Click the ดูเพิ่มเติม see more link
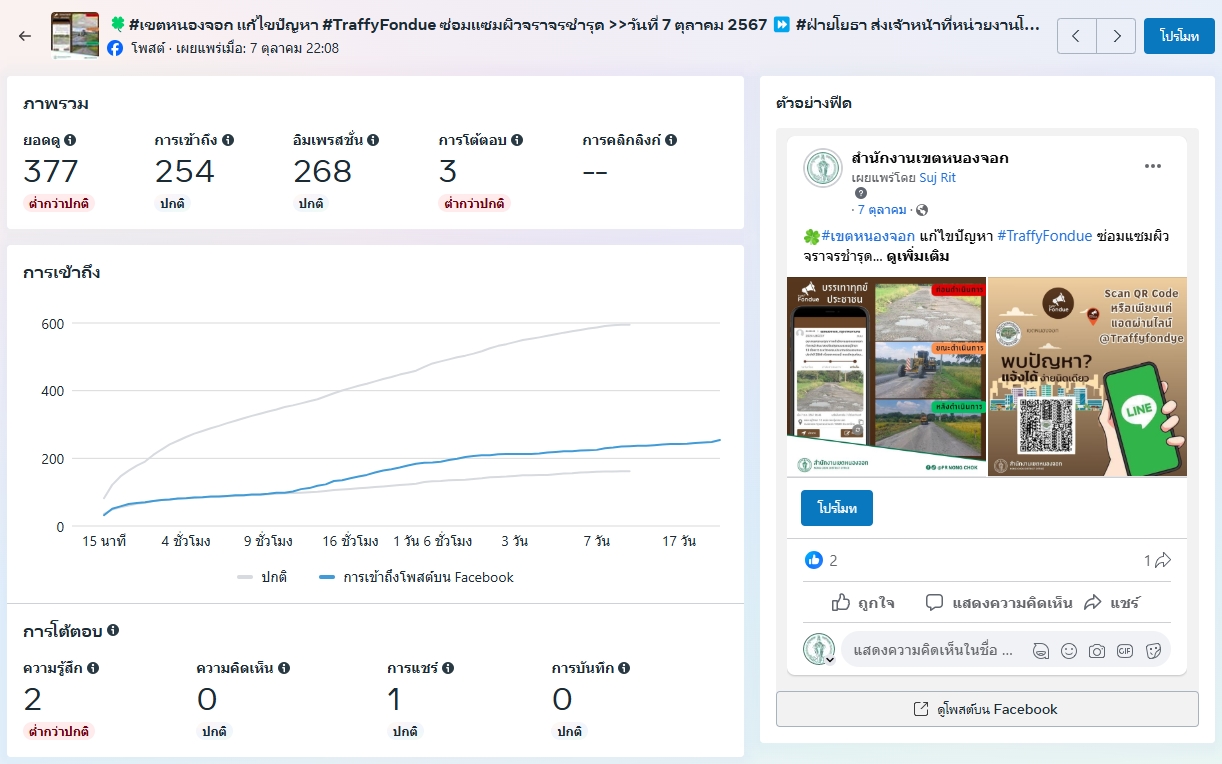Screen dimensions: 1222x764 (x=917, y=256)
